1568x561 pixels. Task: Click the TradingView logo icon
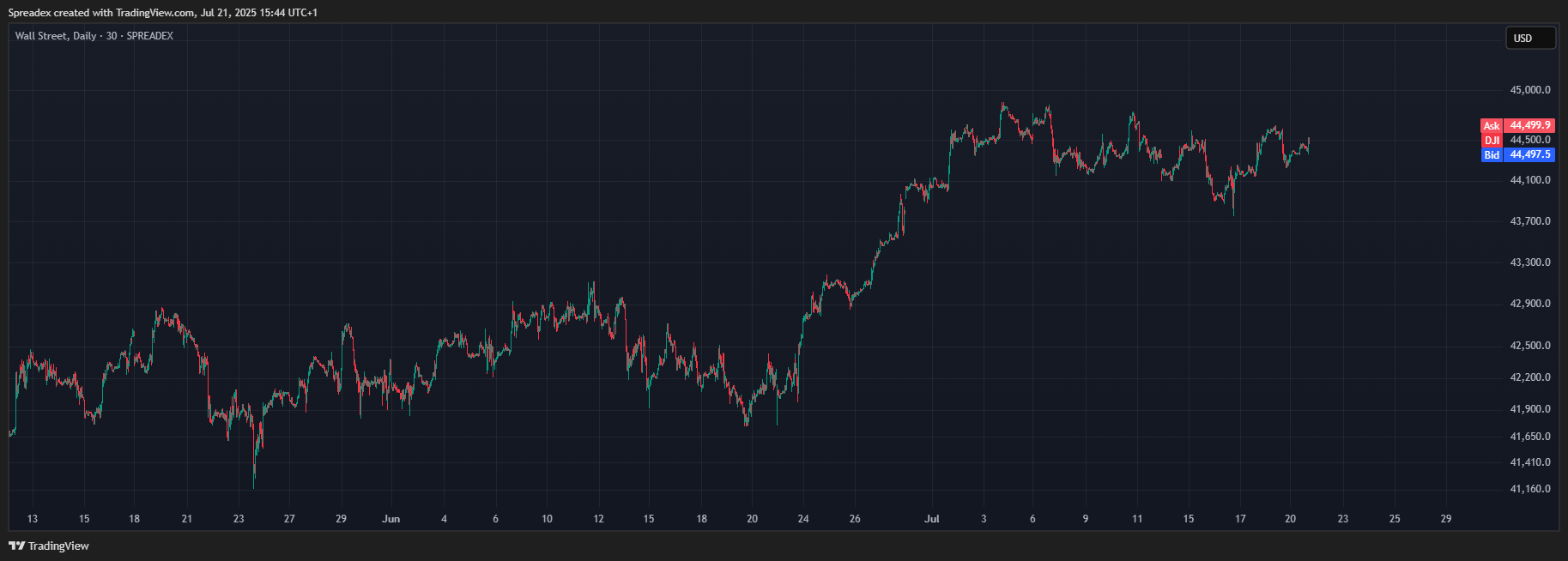[16, 546]
